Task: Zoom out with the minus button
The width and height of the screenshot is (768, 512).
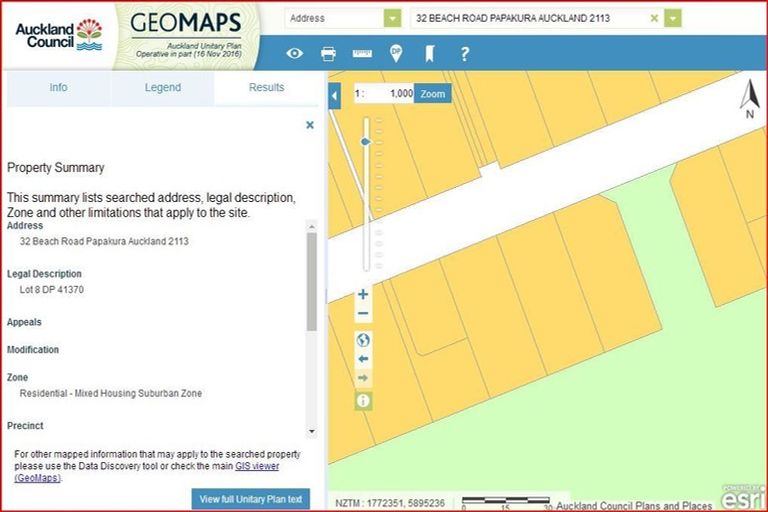Action: click(363, 314)
